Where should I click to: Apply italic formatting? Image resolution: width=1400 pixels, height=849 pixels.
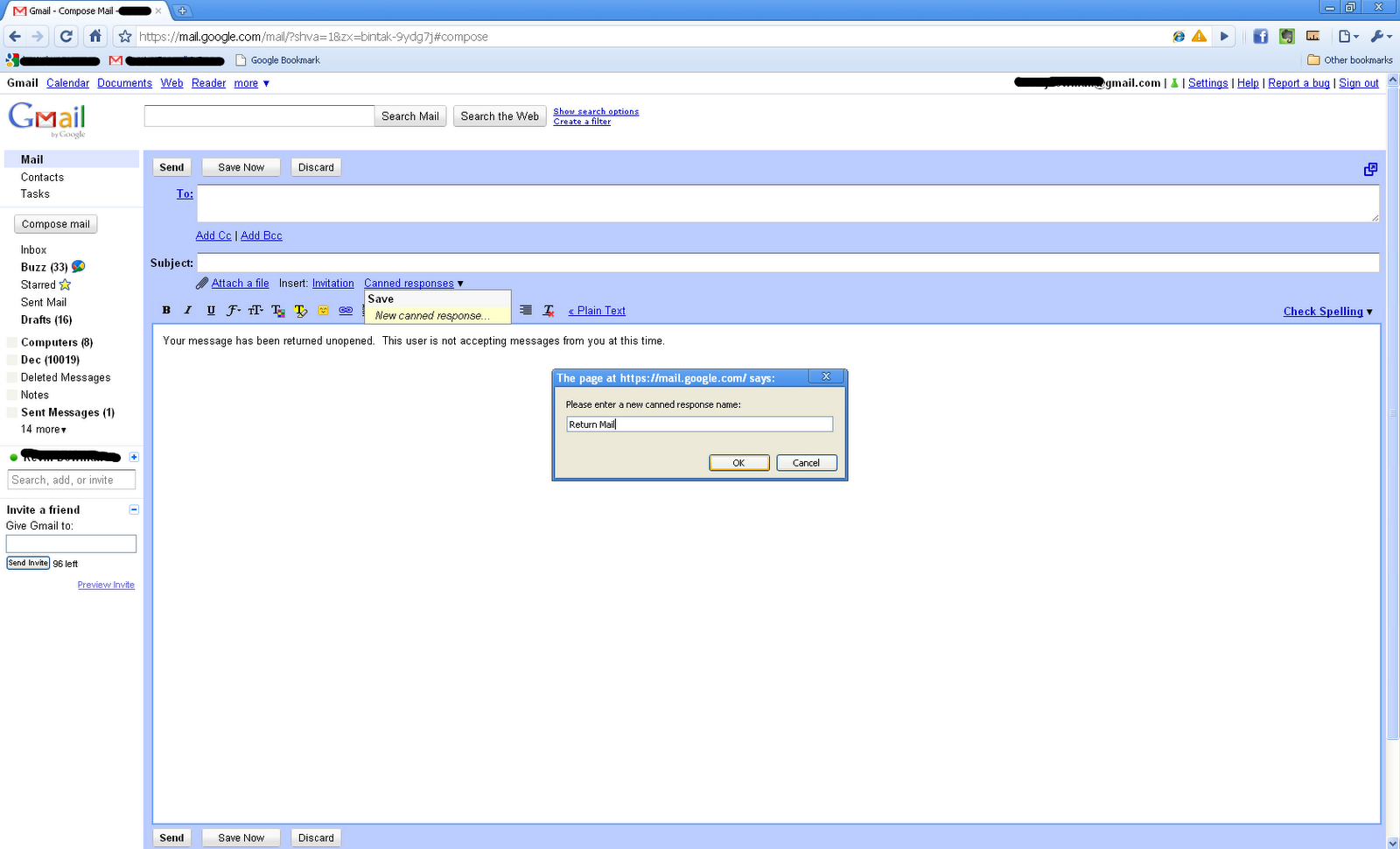click(187, 310)
